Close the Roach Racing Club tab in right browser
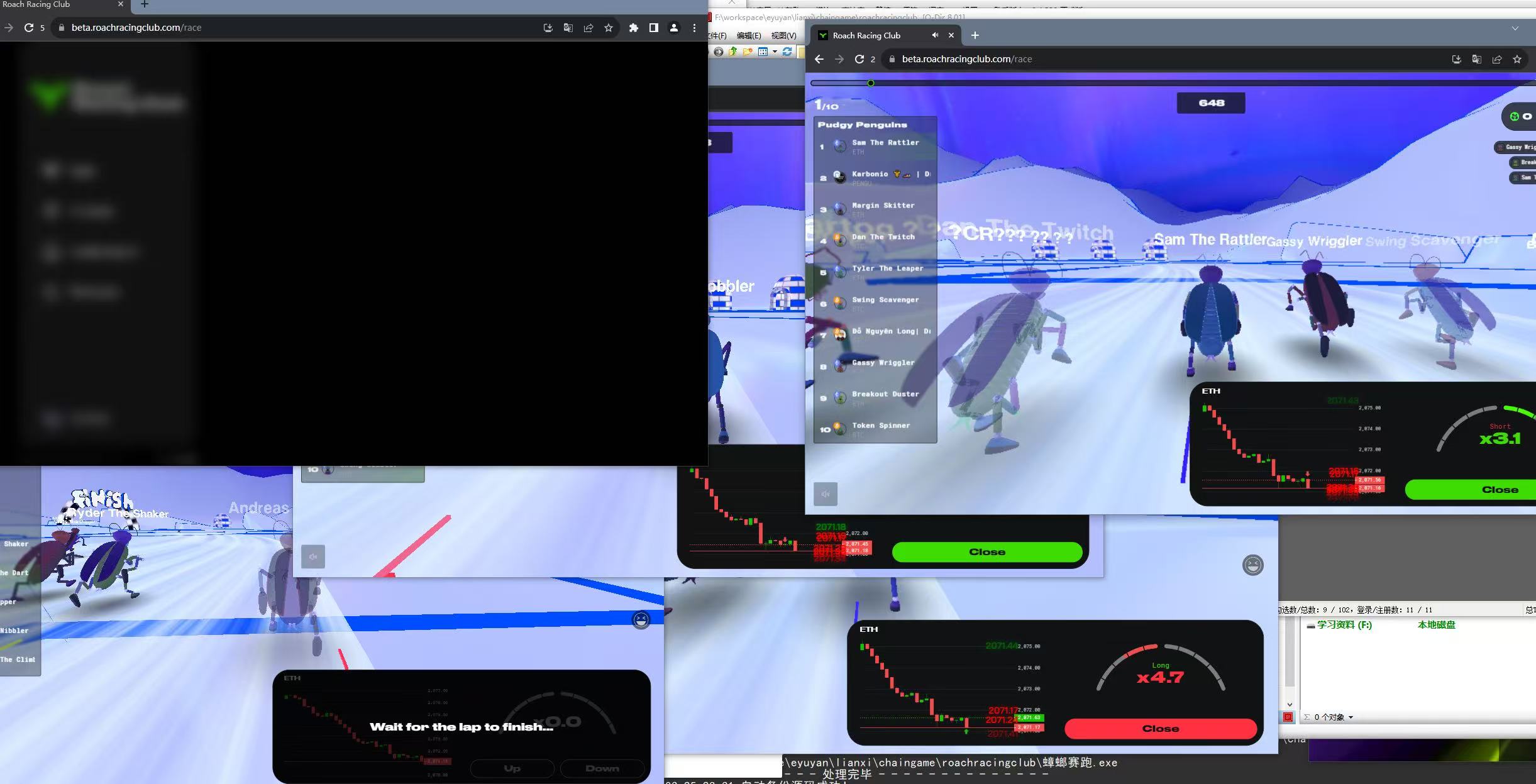This screenshot has width=1536, height=784. 951,35
